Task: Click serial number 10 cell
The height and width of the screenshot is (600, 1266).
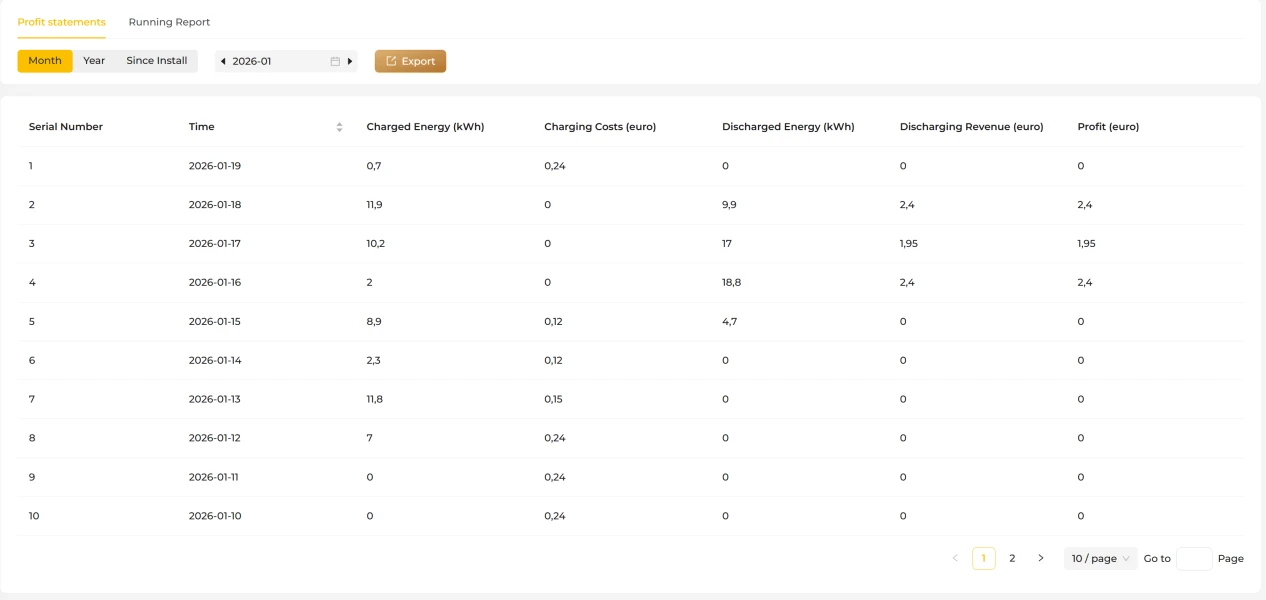Action: click(34, 516)
